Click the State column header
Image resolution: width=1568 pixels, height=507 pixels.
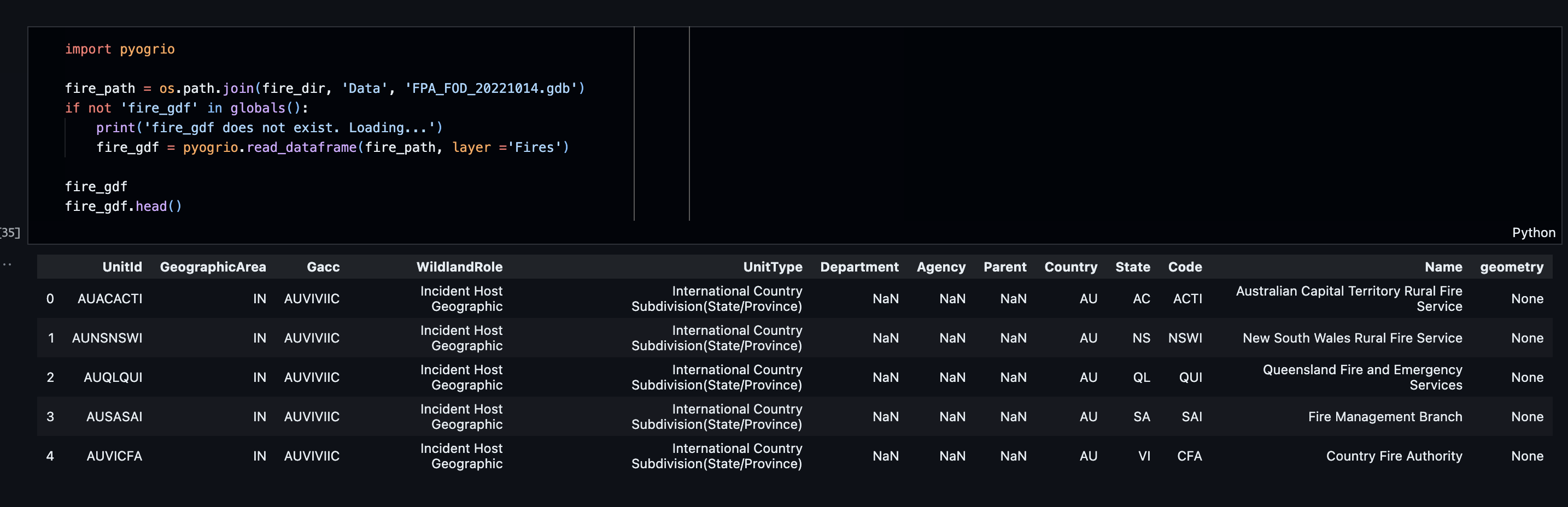[x=1133, y=267]
